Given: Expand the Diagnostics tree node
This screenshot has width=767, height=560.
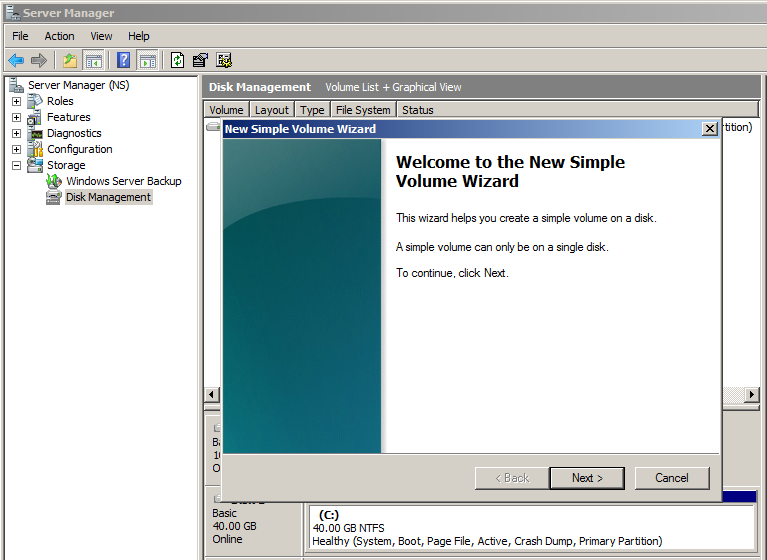Looking at the screenshot, I should click(x=17, y=134).
